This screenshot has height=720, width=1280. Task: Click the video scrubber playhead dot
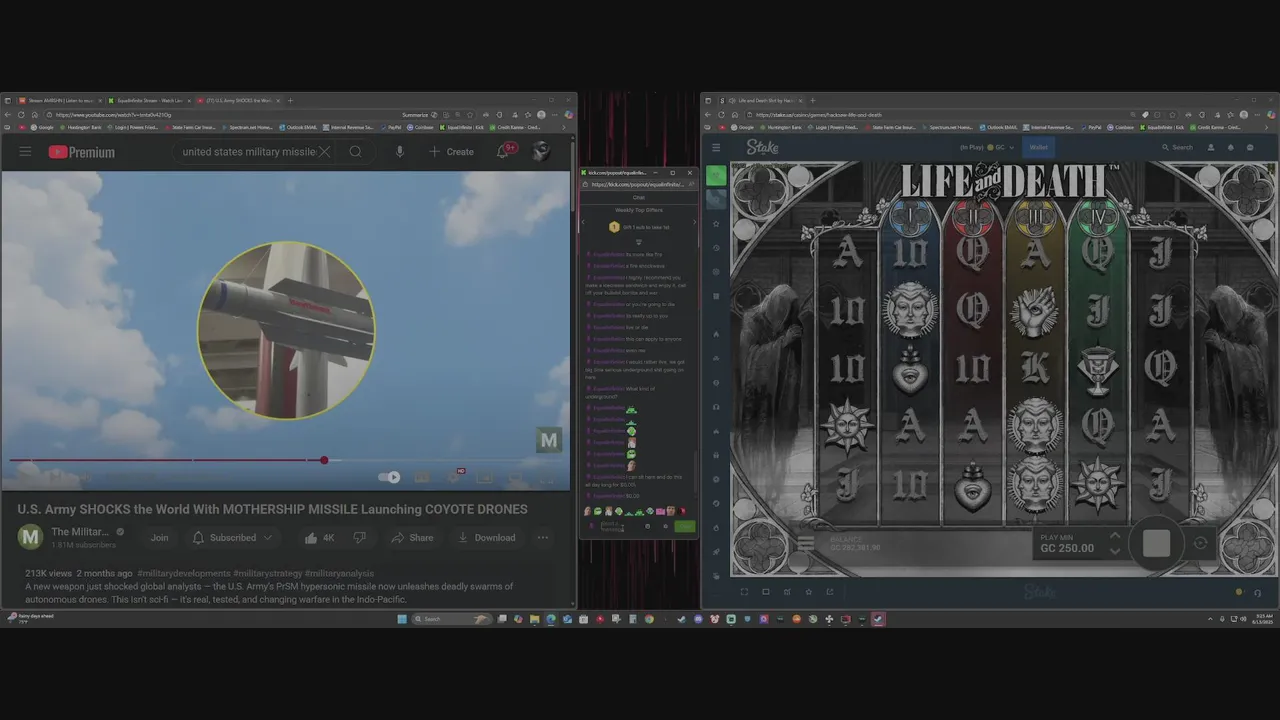click(x=324, y=460)
